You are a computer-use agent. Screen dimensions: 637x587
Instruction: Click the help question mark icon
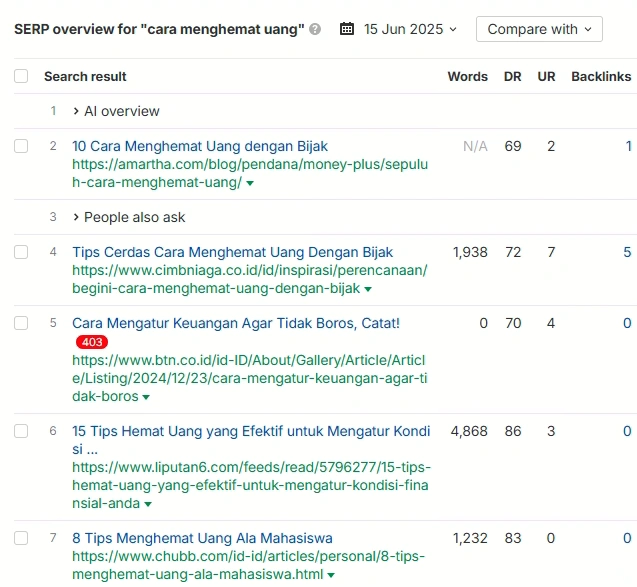(315, 29)
